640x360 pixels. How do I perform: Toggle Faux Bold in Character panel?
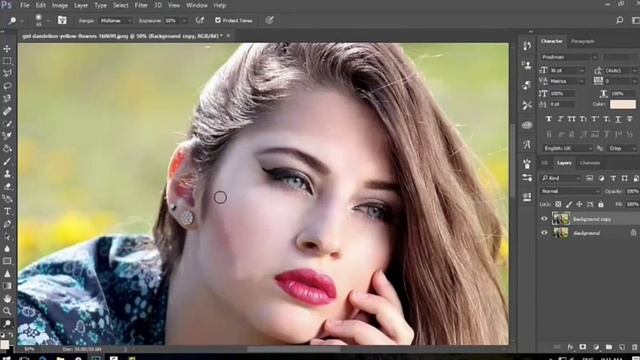coord(549,119)
